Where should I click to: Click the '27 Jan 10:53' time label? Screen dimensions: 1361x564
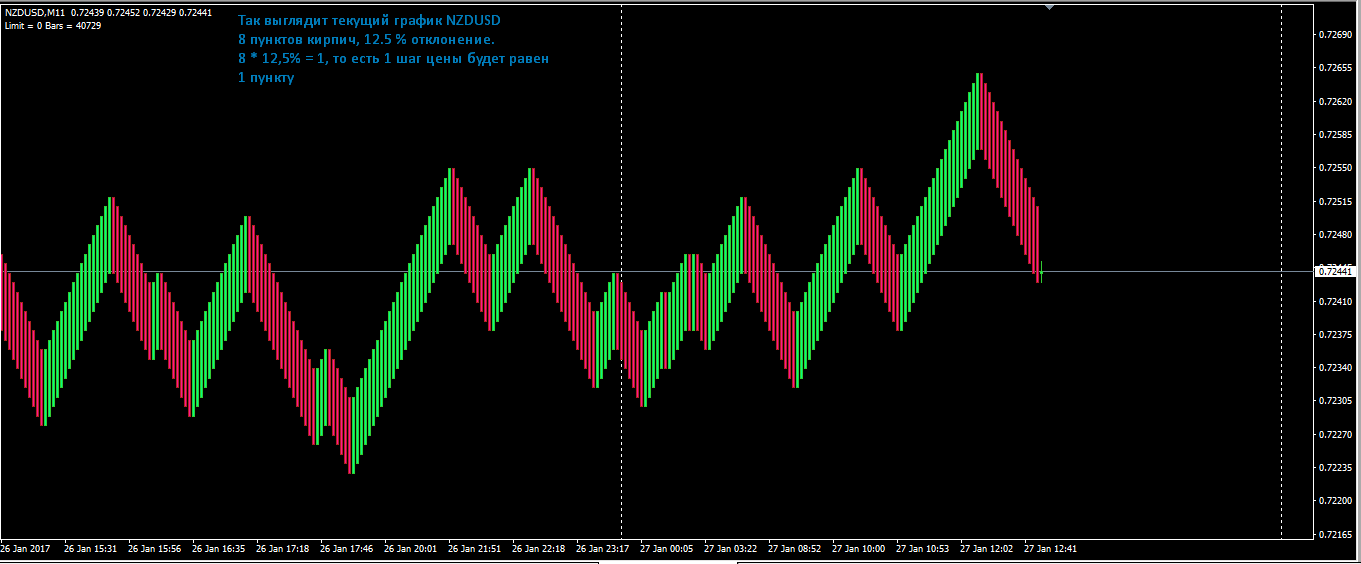pyautogui.click(x=922, y=548)
